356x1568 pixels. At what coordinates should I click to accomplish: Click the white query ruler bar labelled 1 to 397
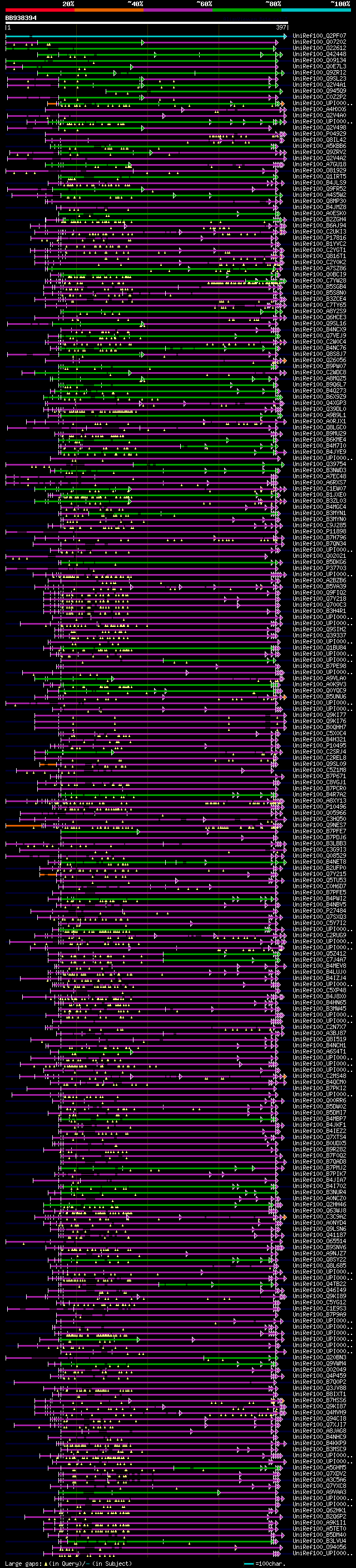147,23
